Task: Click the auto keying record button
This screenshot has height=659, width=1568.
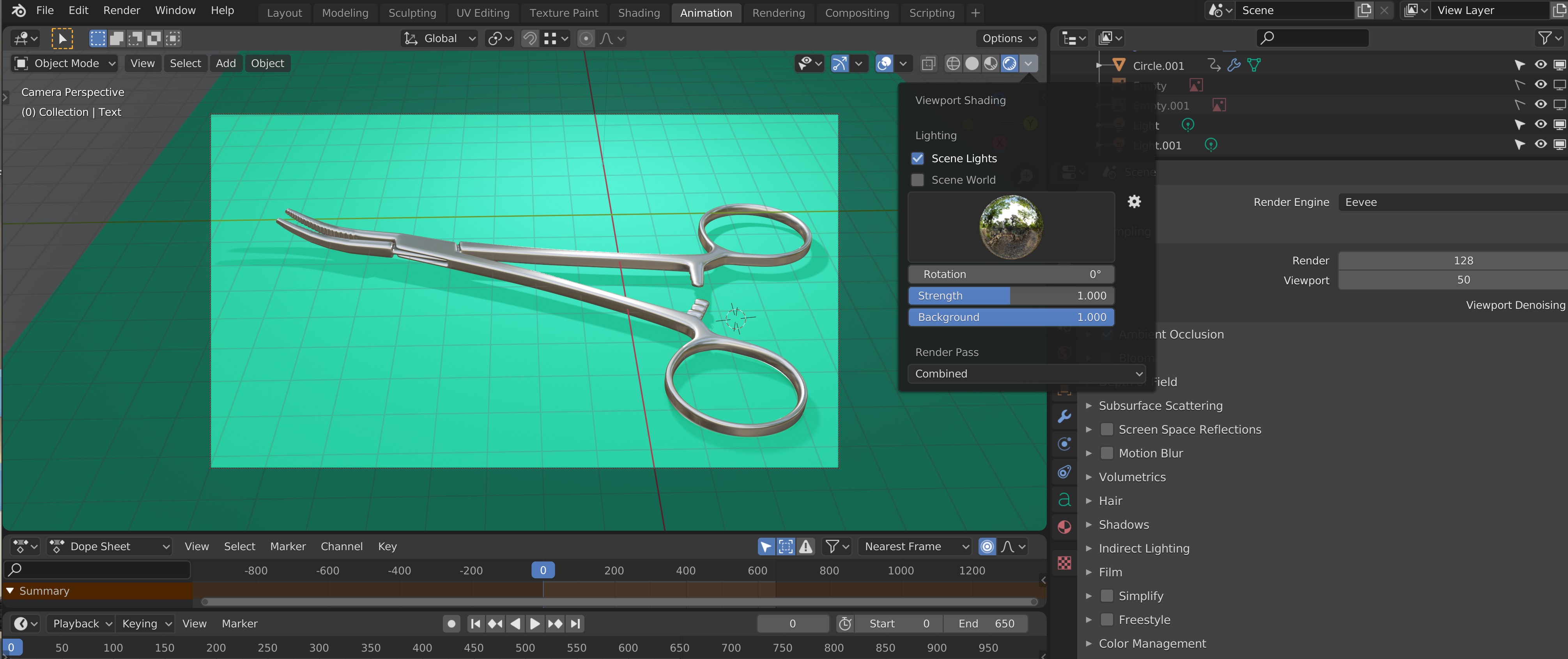Action: [x=451, y=624]
